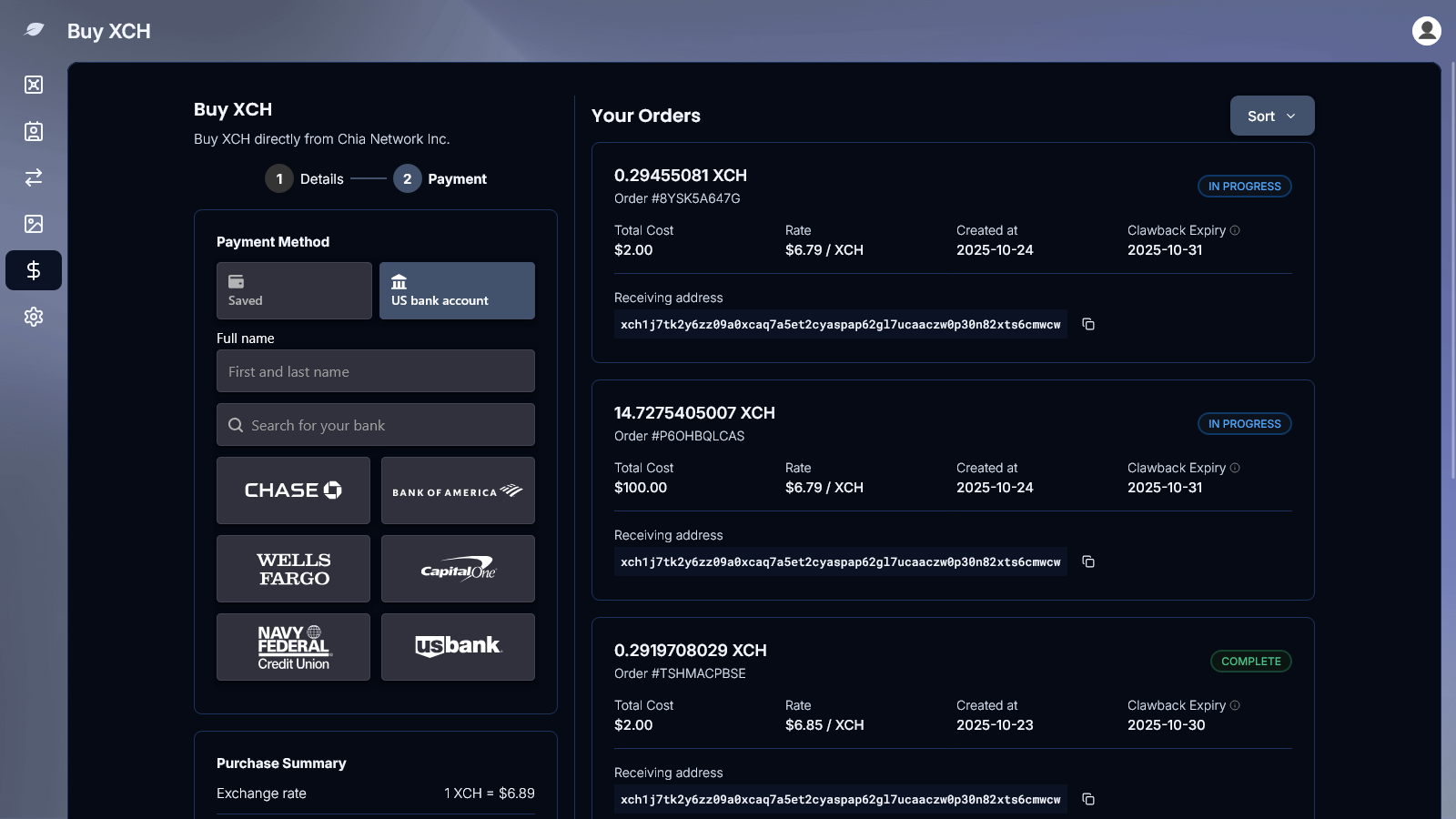Copy receiving address for order #8YSK5A647G
The width and height of the screenshot is (1456, 819).
pos(1087,324)
